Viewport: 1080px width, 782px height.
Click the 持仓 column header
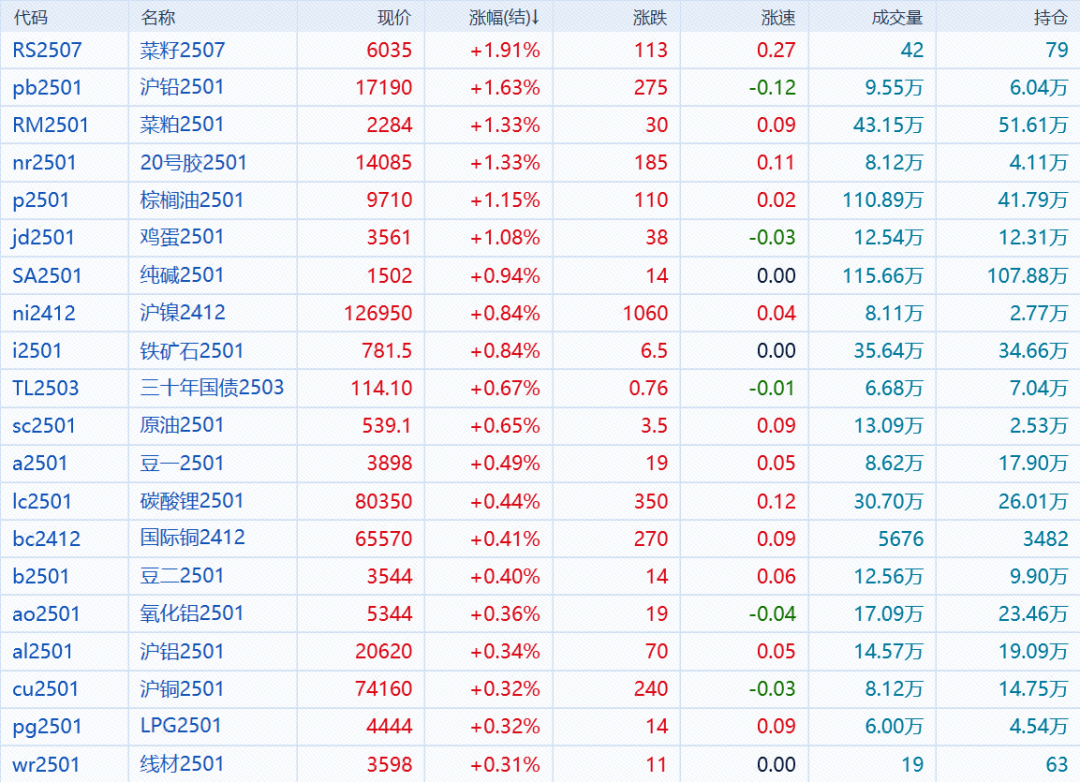1050,17
